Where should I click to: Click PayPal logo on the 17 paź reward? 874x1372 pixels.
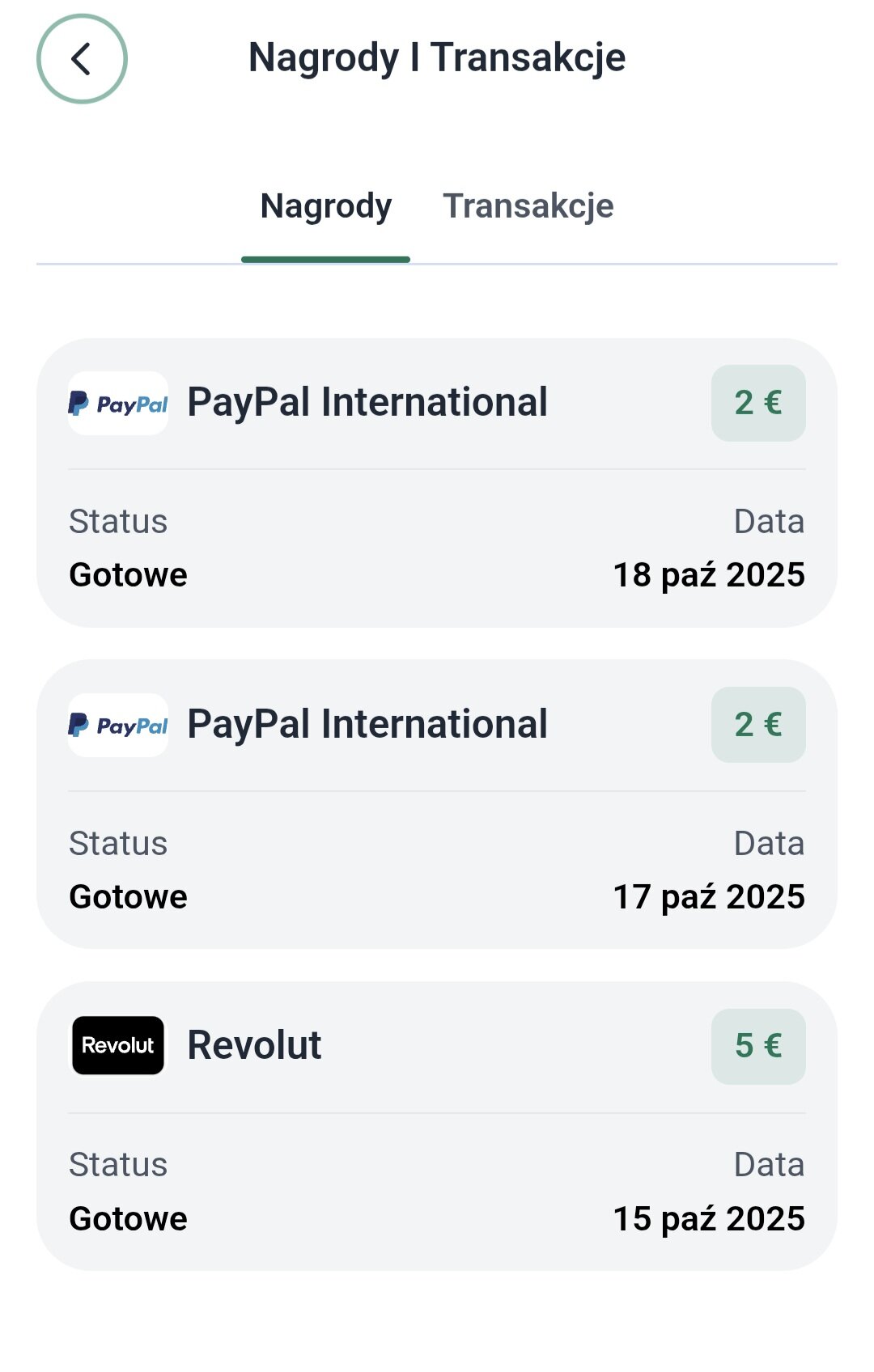118,726
